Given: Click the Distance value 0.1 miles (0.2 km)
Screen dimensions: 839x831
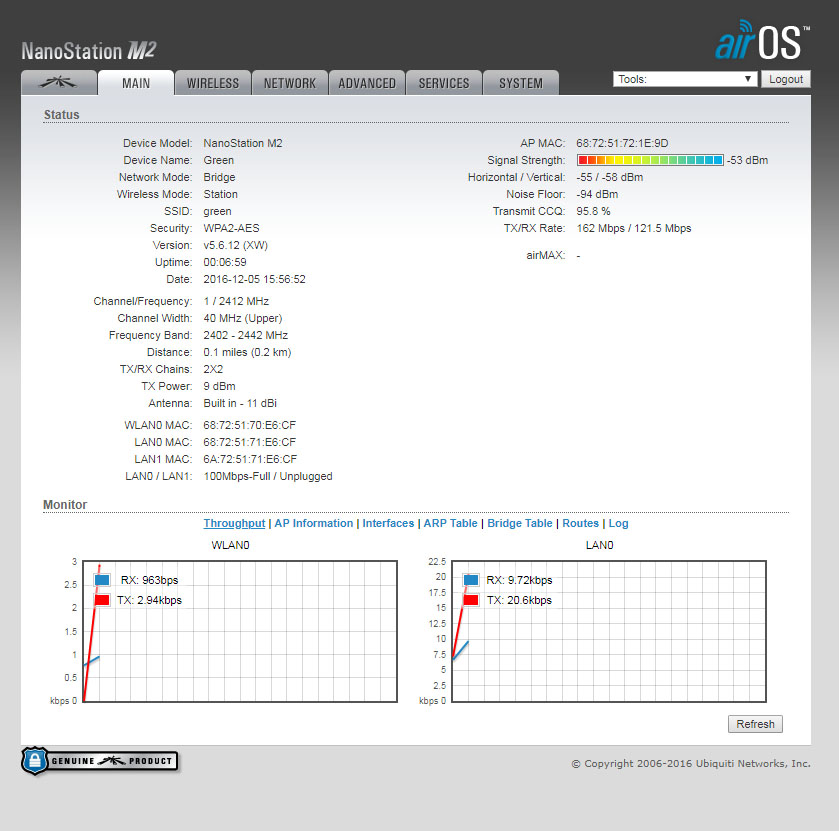Looking at the screenshot, I should (247, 353).
